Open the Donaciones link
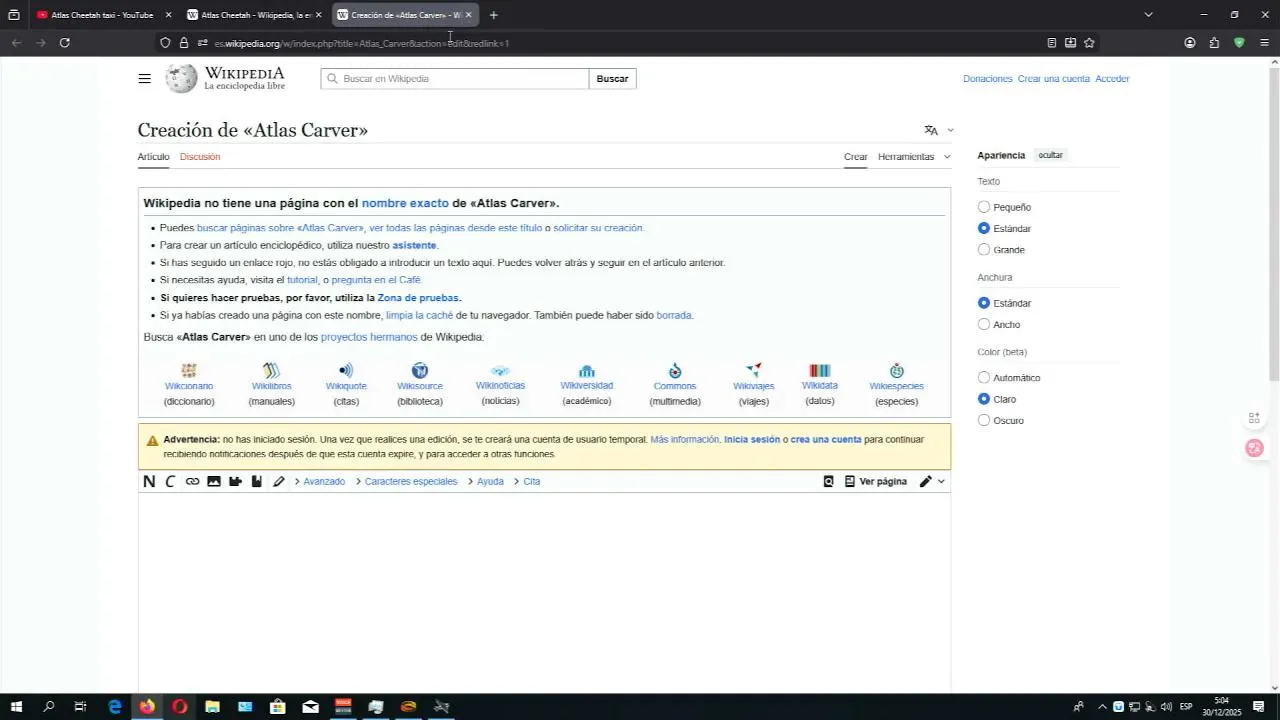Image resolution: width=1280 pixels, height=720 pixels. [x=988, y=79]
